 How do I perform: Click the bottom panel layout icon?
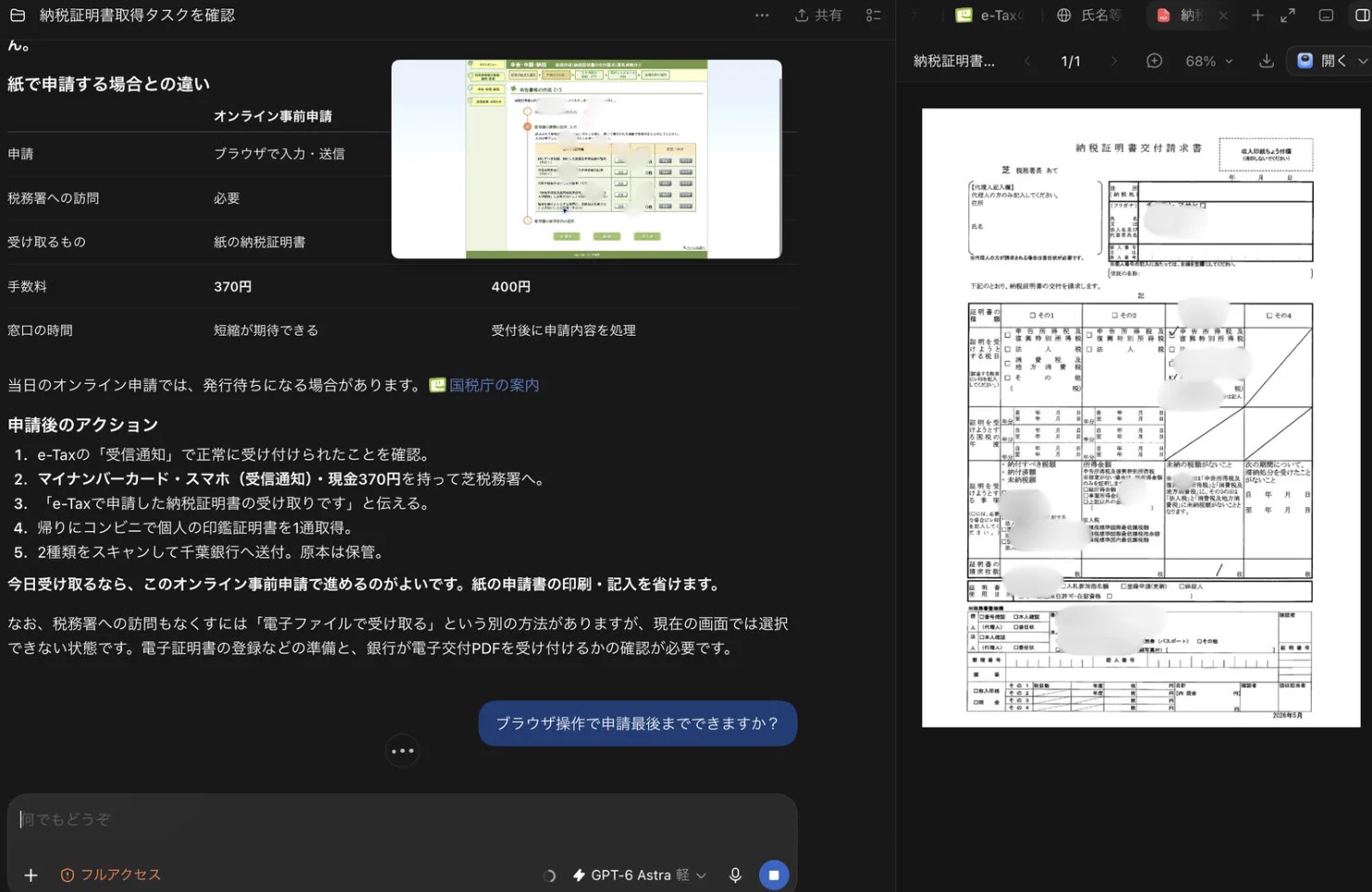tap(1326, 15)
